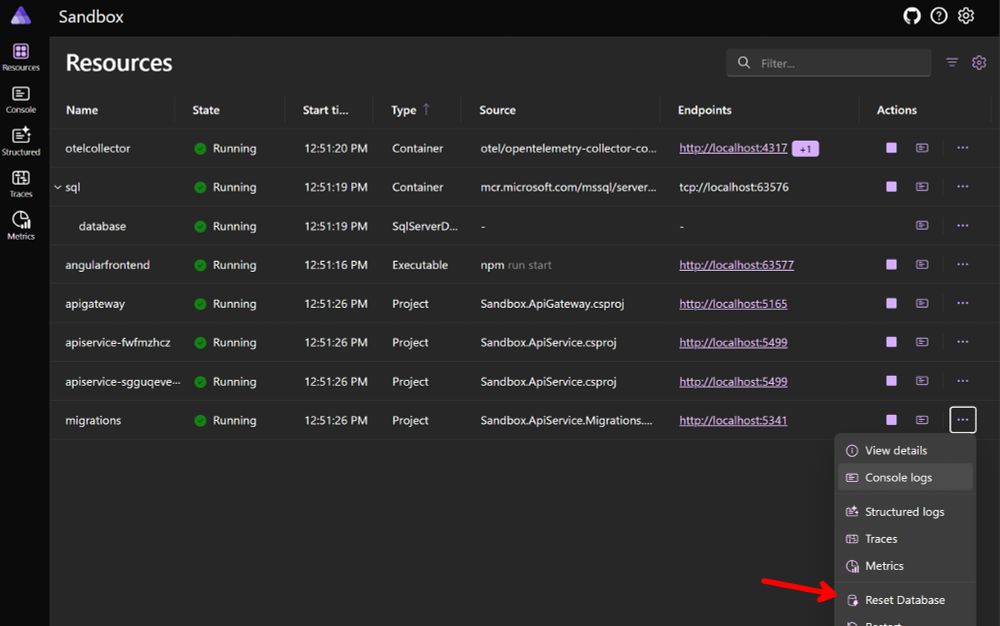1000x626 pixels.
Task: Sort by the Type column header
Action: click(x=404, y=110)
